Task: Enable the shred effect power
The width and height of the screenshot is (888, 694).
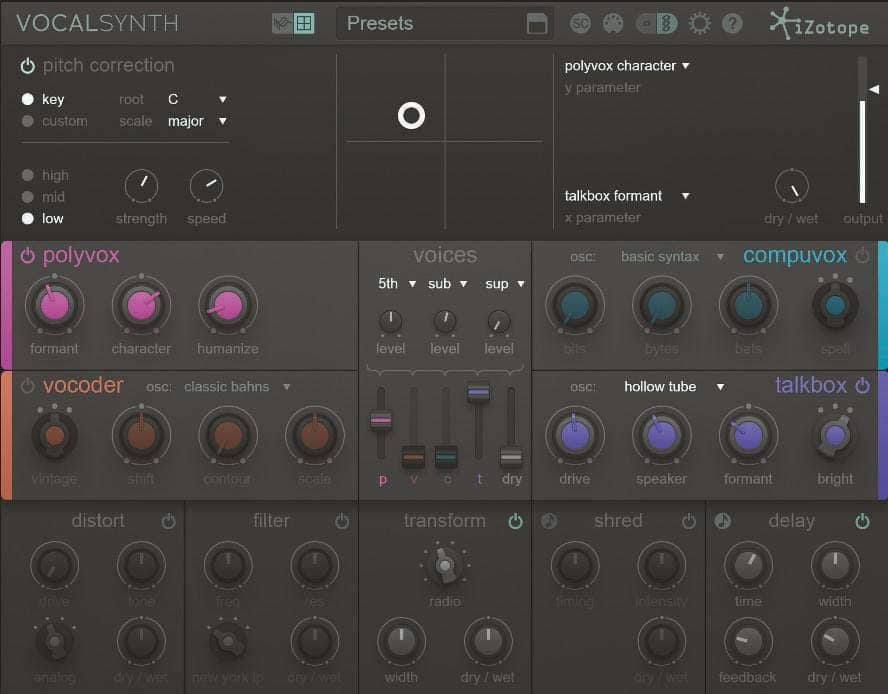Action: point(688,522)
